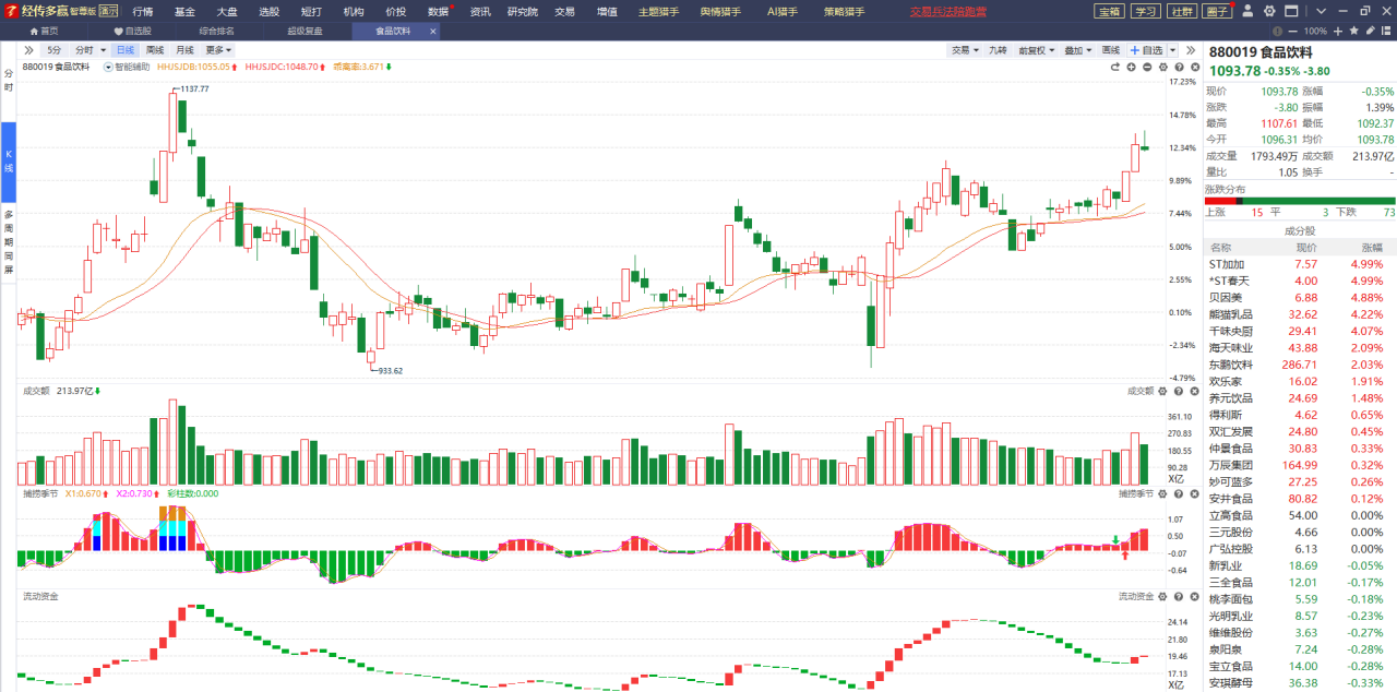Open K-line chart settings gear
Viewport: 1397px width, 692px height.
click(x=1163, y=67)
